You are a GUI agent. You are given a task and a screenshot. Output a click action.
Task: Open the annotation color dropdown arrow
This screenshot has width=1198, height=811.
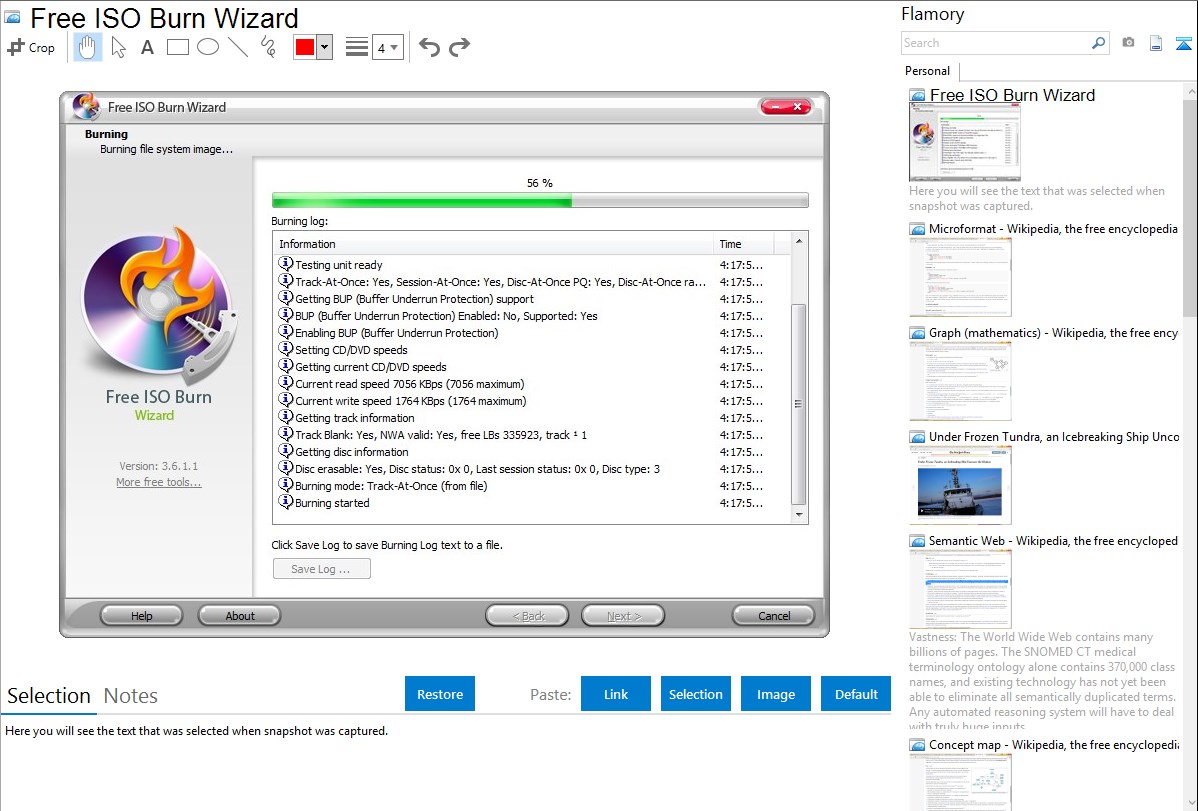coord(325,47)
